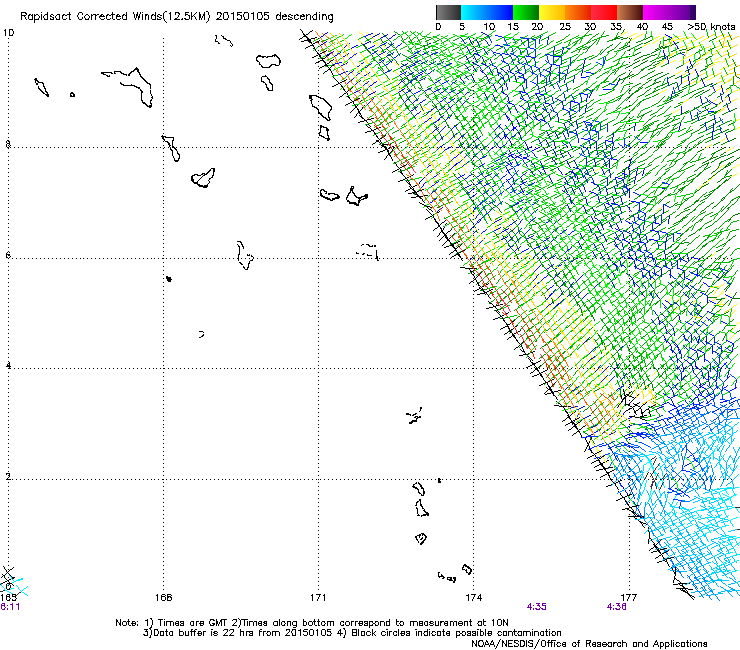Click the cyan-blue 5-15 knots legend band

tap(487, 12)
